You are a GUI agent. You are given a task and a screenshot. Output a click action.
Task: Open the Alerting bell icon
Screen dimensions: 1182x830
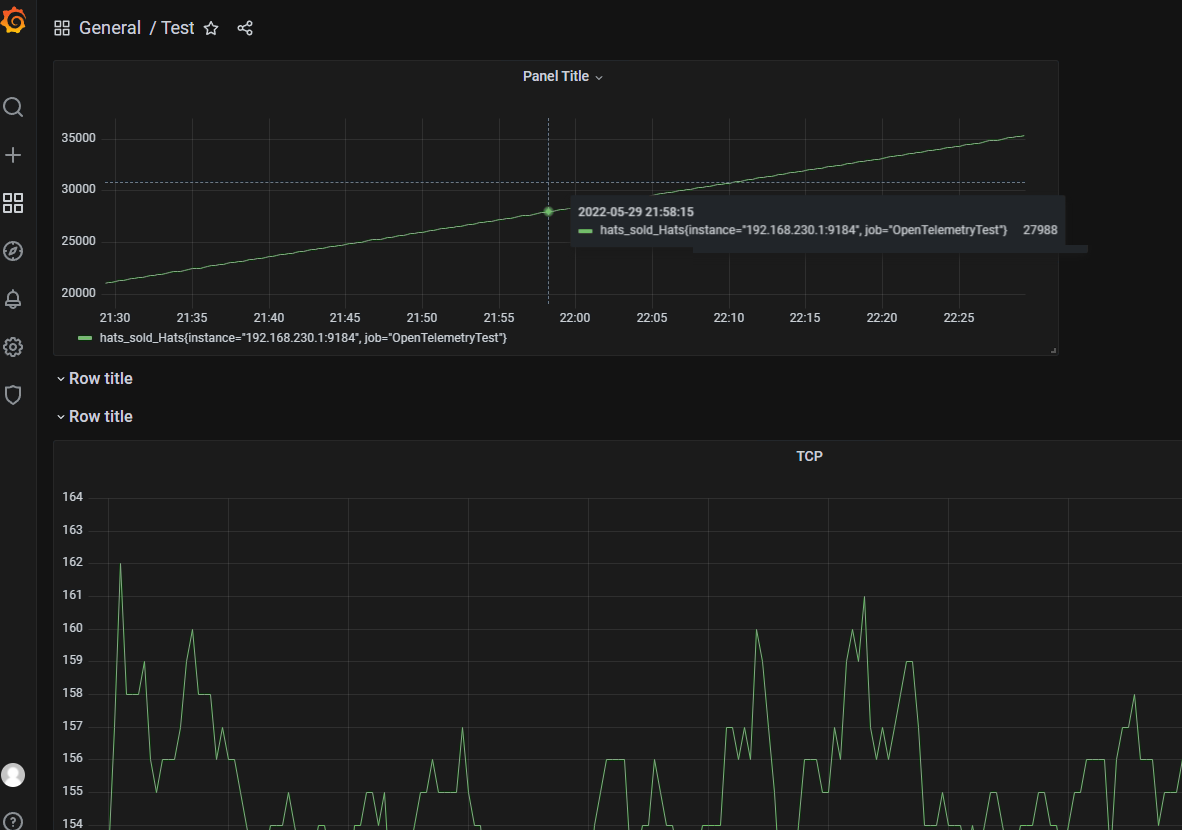(13, 299)
